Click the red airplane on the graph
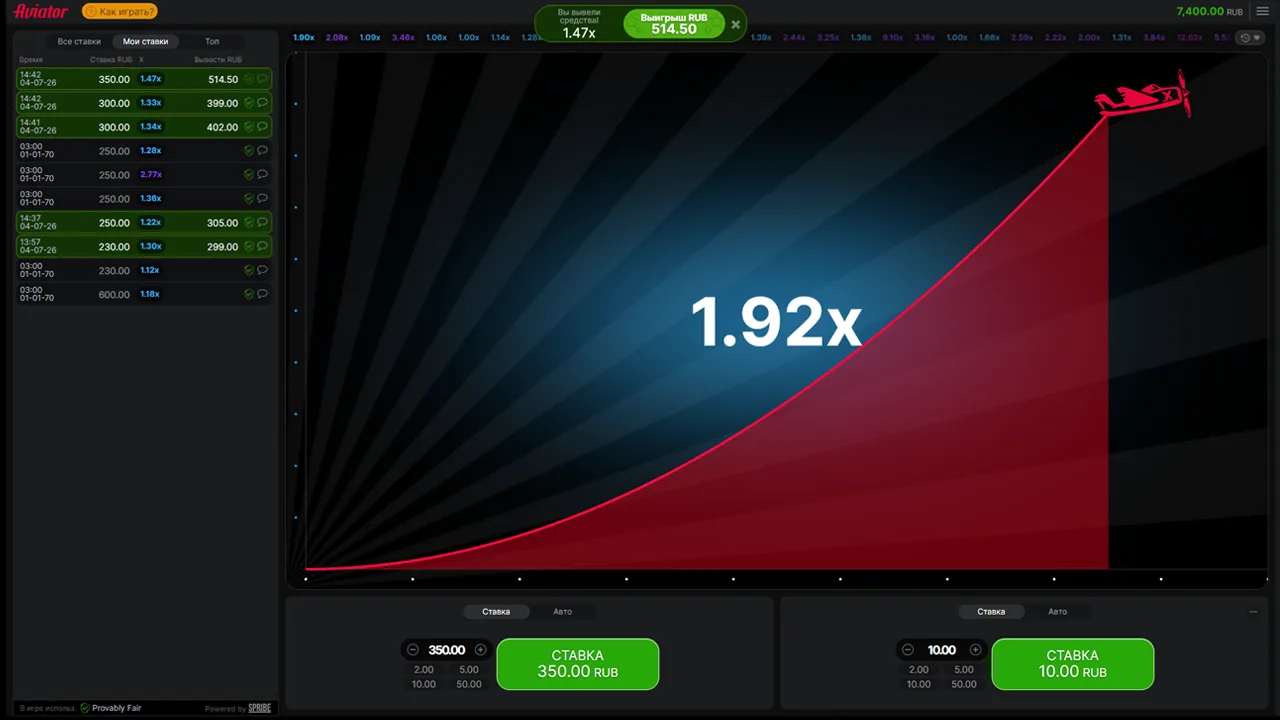 tap(1142, 95)
